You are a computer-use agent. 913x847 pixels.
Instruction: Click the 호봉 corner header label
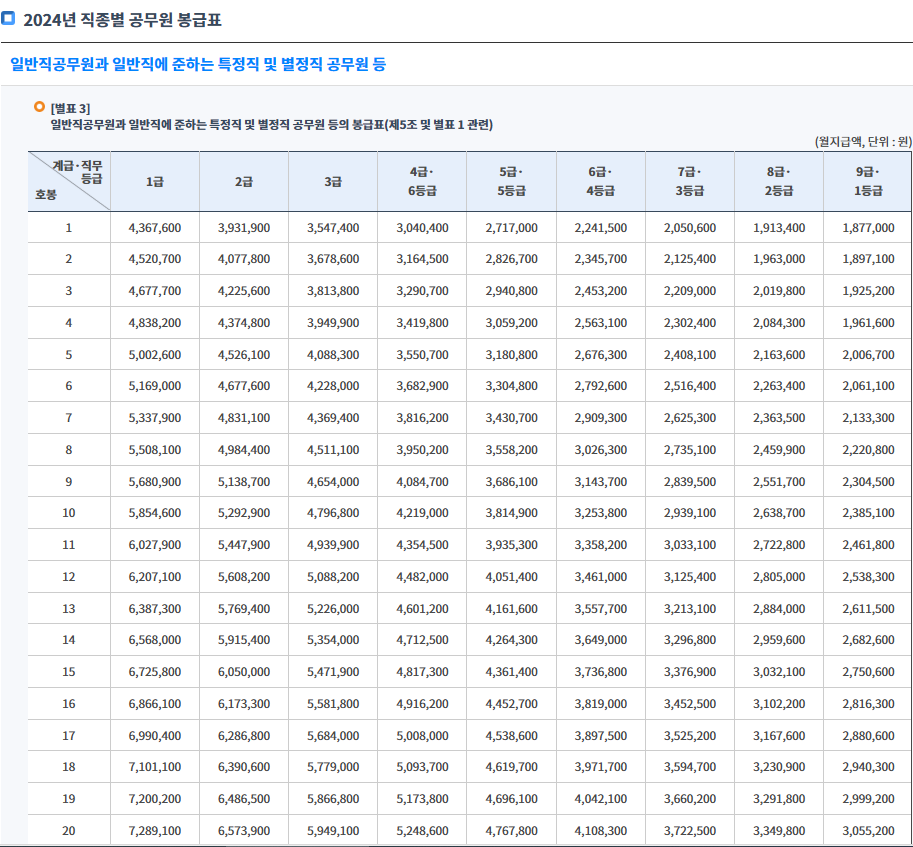(45, 195)
